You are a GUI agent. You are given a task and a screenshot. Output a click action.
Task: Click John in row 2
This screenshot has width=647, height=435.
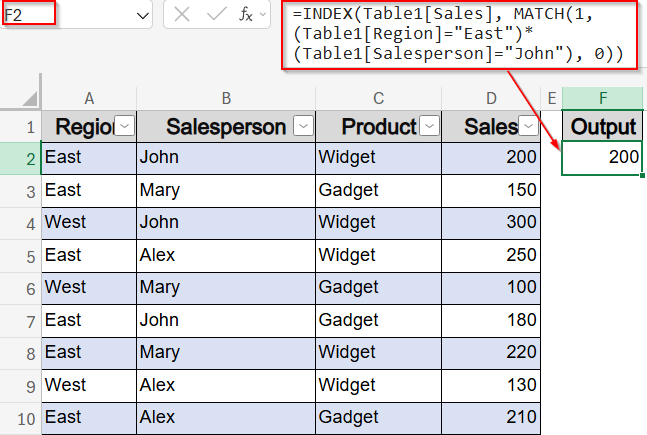pos(226,158)
